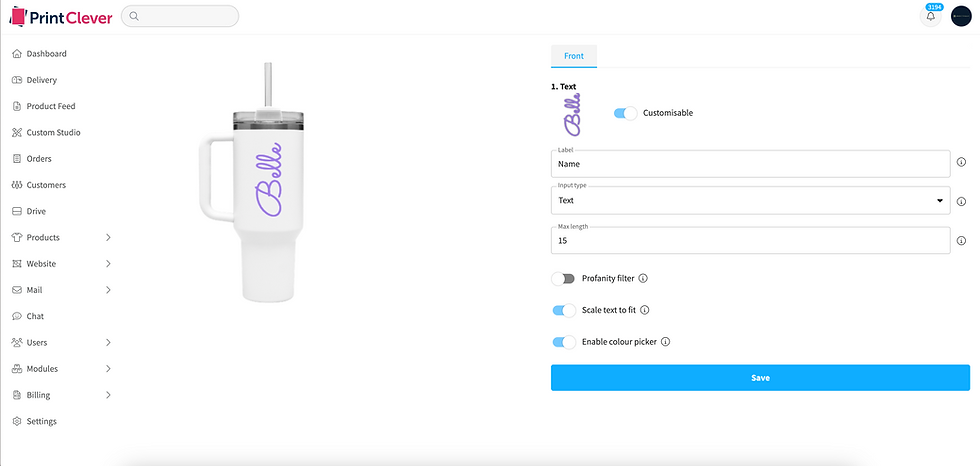Click the search input box

[180, 16]
